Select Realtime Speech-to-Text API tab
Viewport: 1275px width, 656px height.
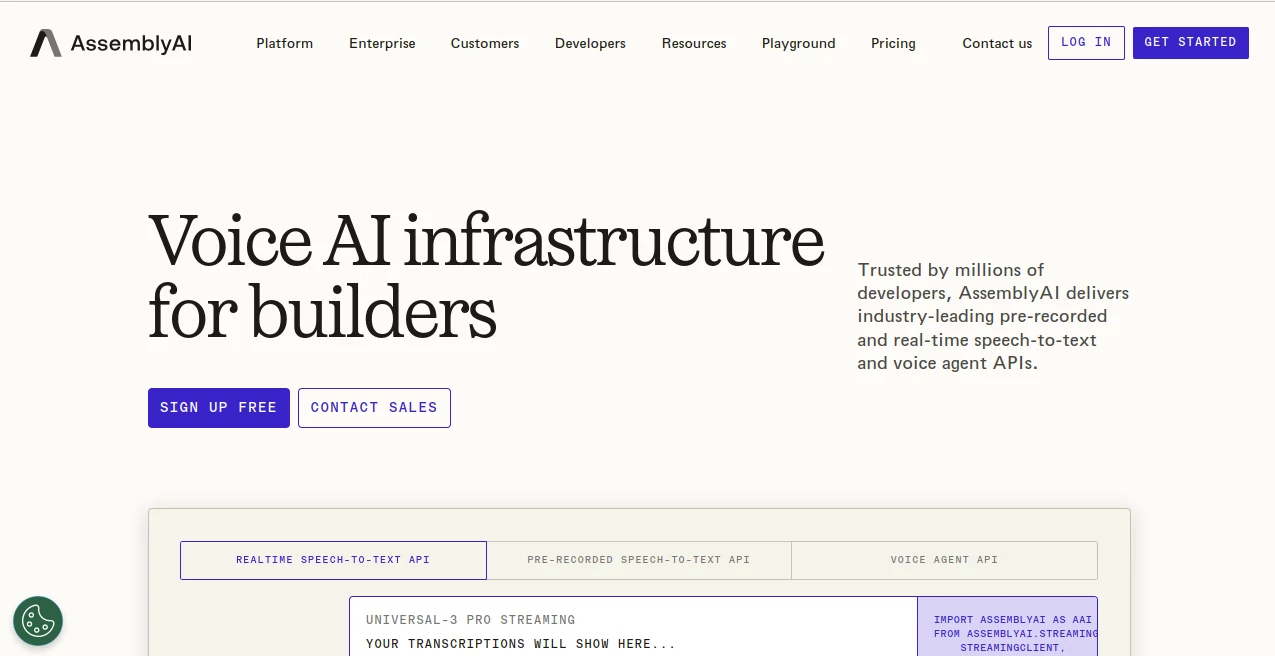pyautogui.click(x=333, y=560)
